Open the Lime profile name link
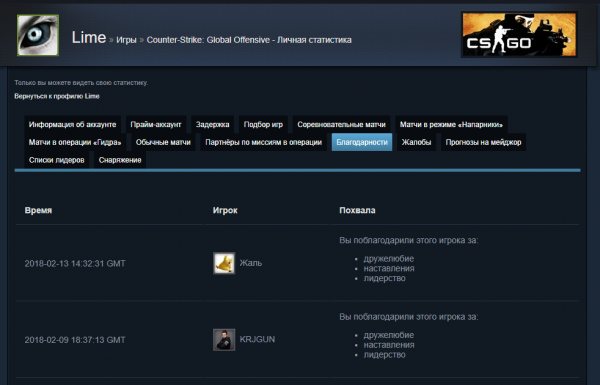 (89, 38)
